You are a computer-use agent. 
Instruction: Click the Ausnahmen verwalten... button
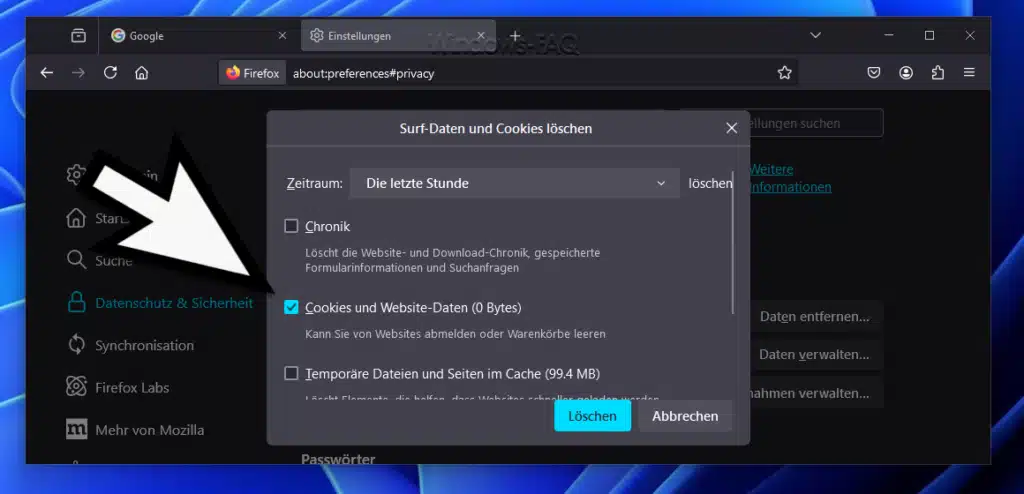816,393
